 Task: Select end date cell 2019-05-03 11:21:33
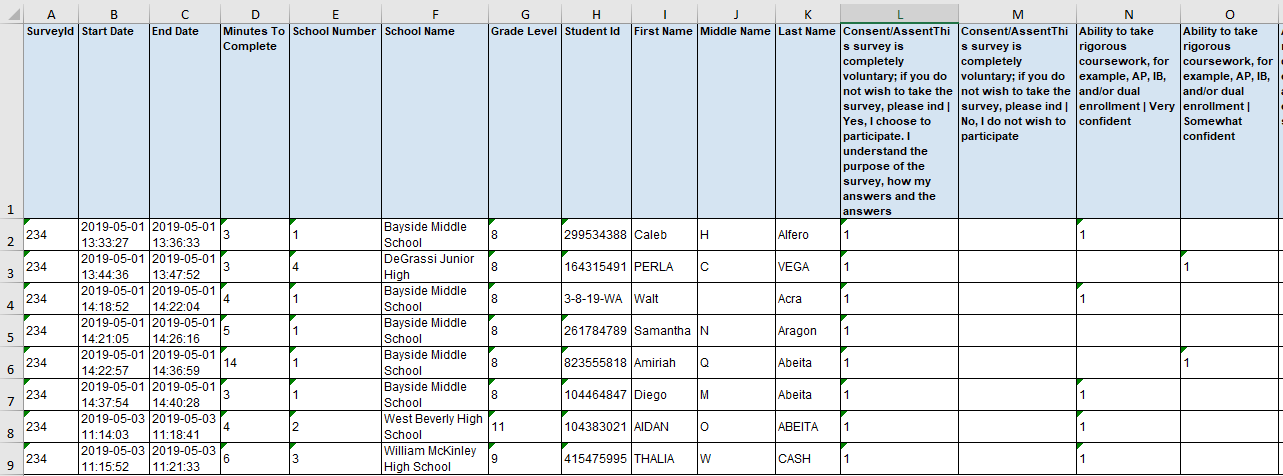tap(185, 459)
